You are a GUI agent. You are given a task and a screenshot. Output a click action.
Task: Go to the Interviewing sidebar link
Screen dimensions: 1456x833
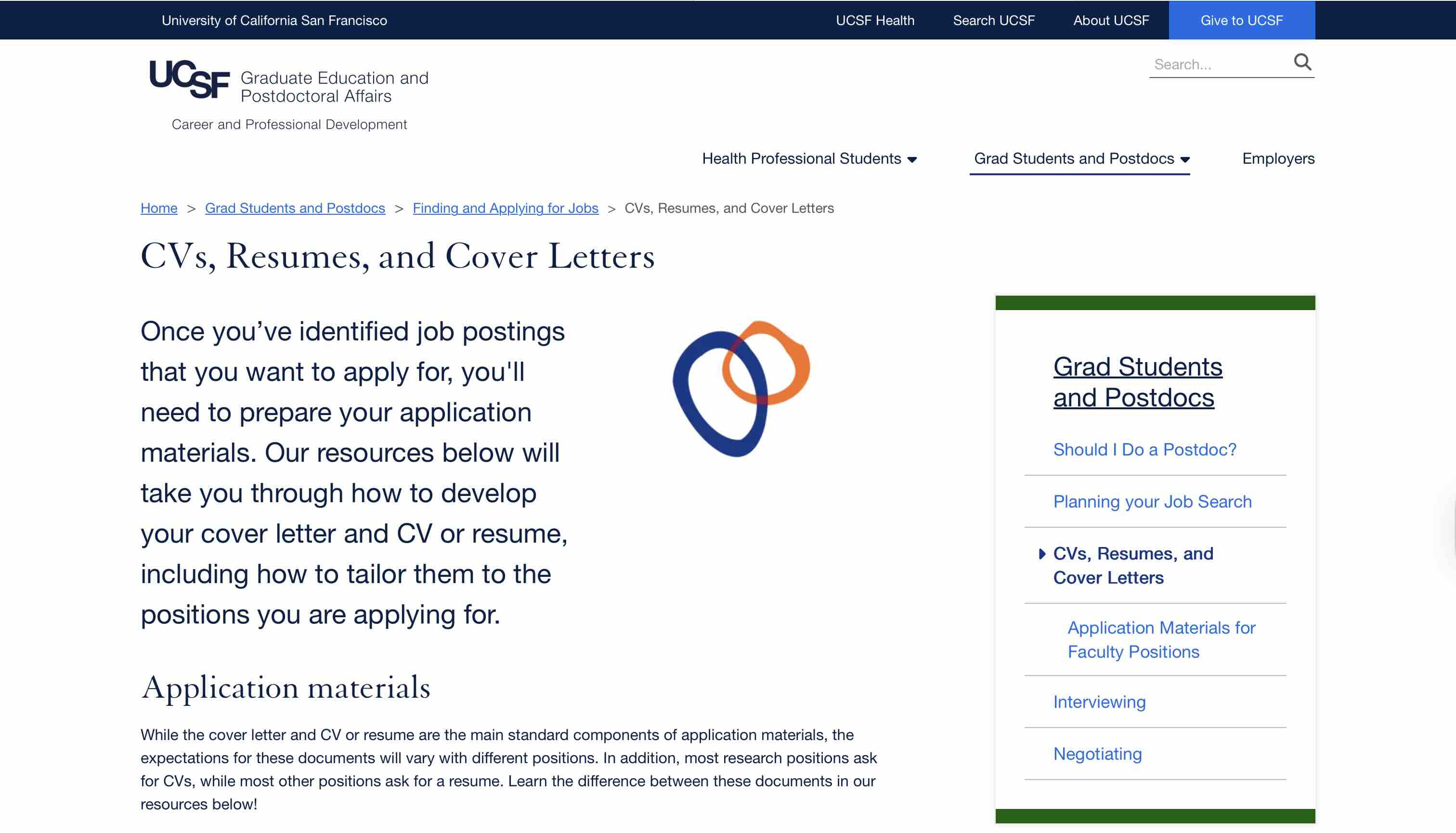click(x=1099, y=702)
